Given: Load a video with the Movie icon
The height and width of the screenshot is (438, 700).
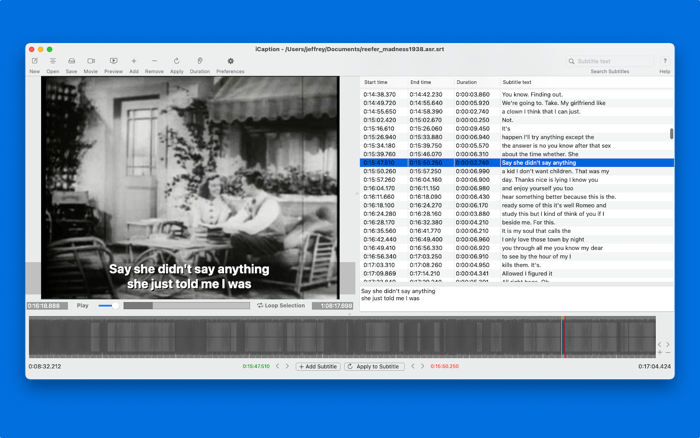Looking at the screenshot, I should (91, 61).
